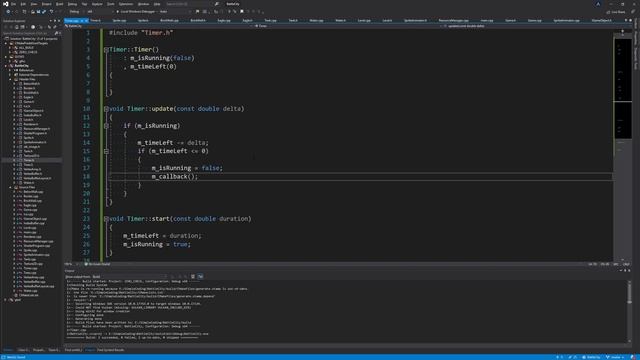This screenshot has height=360, width=640.
Task: Switch to the Game.cpp editor tab
Action: pos(535,20)
